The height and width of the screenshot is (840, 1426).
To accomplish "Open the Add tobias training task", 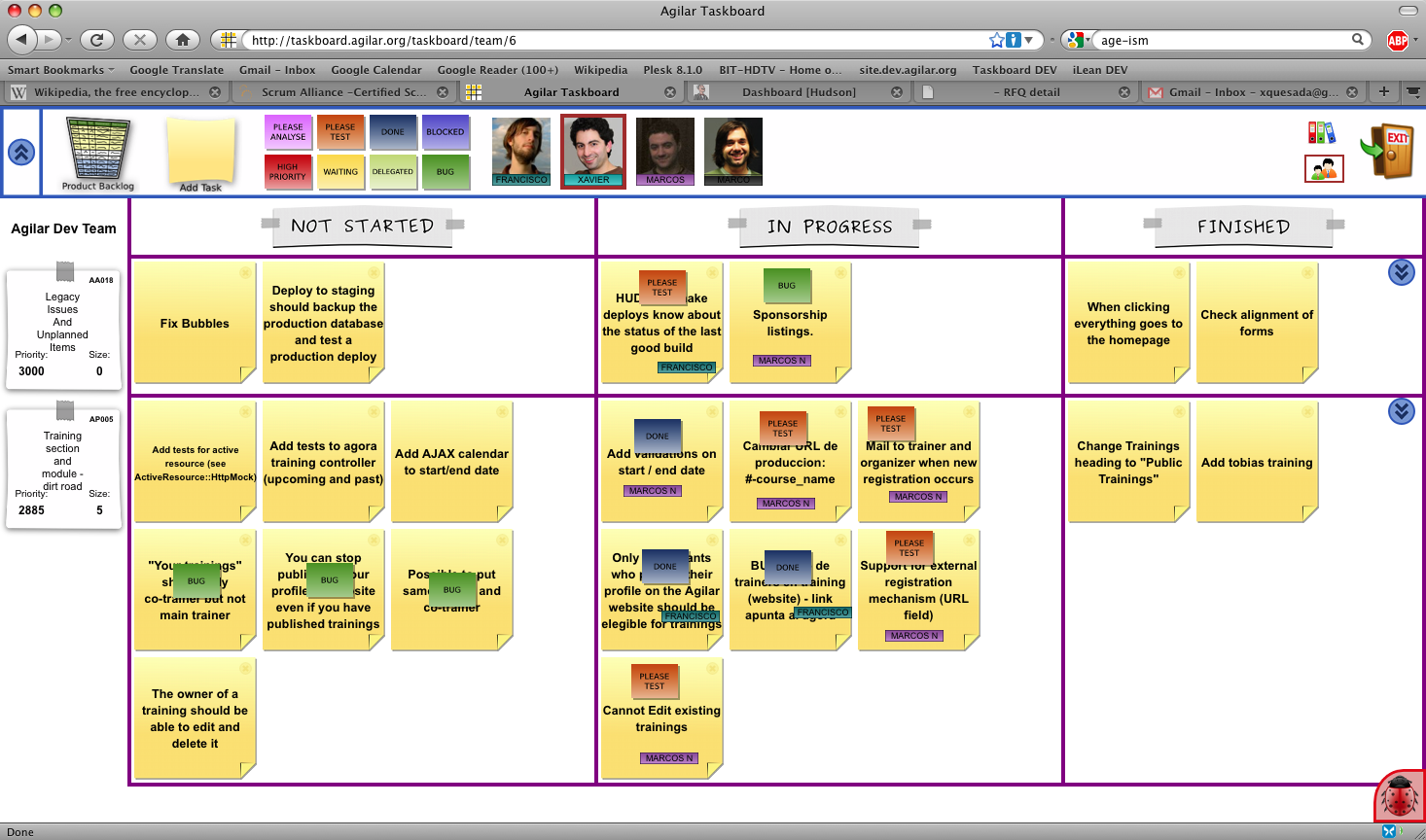I will [x=1256, y=463].
